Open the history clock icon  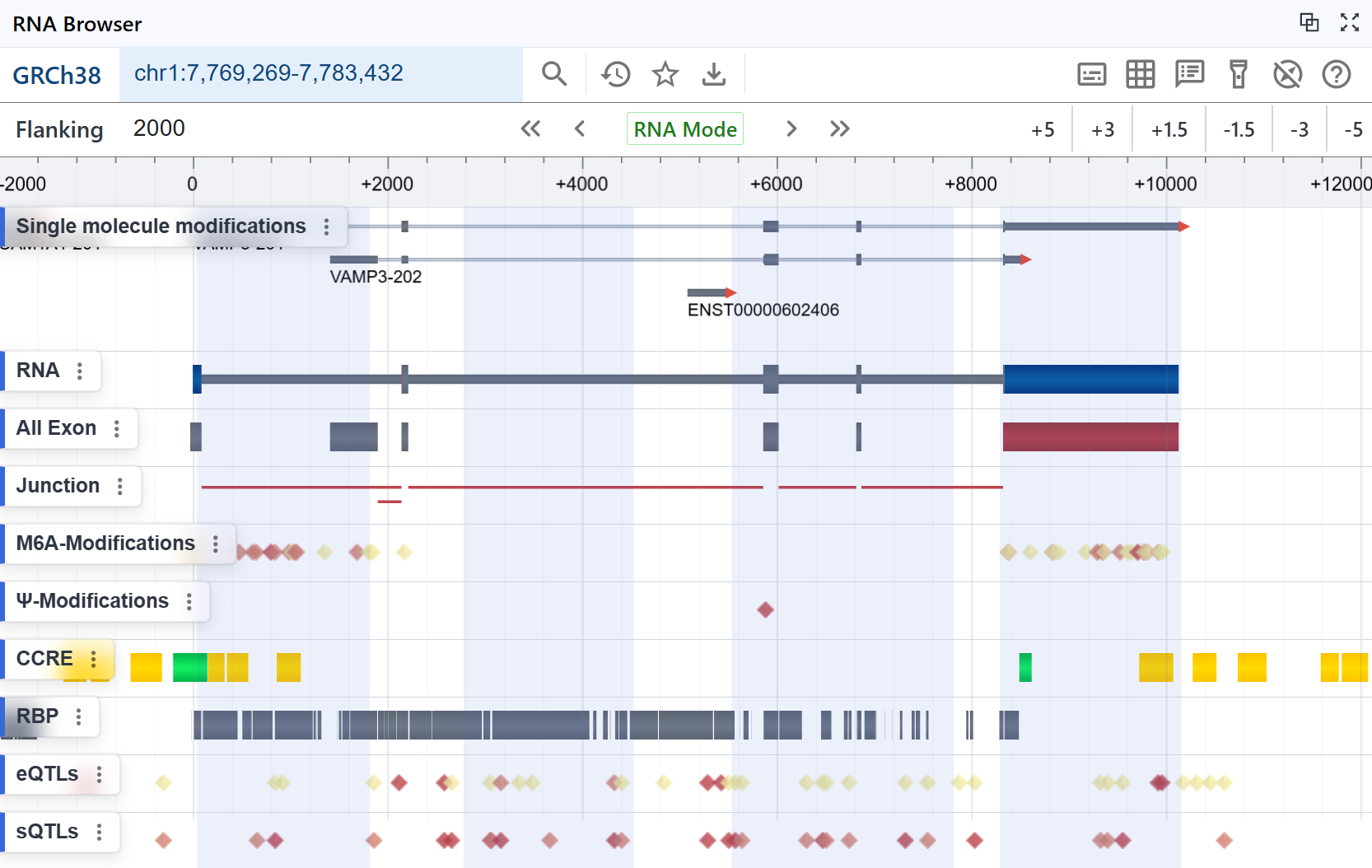pyautogui.click(x=615, y=74)
